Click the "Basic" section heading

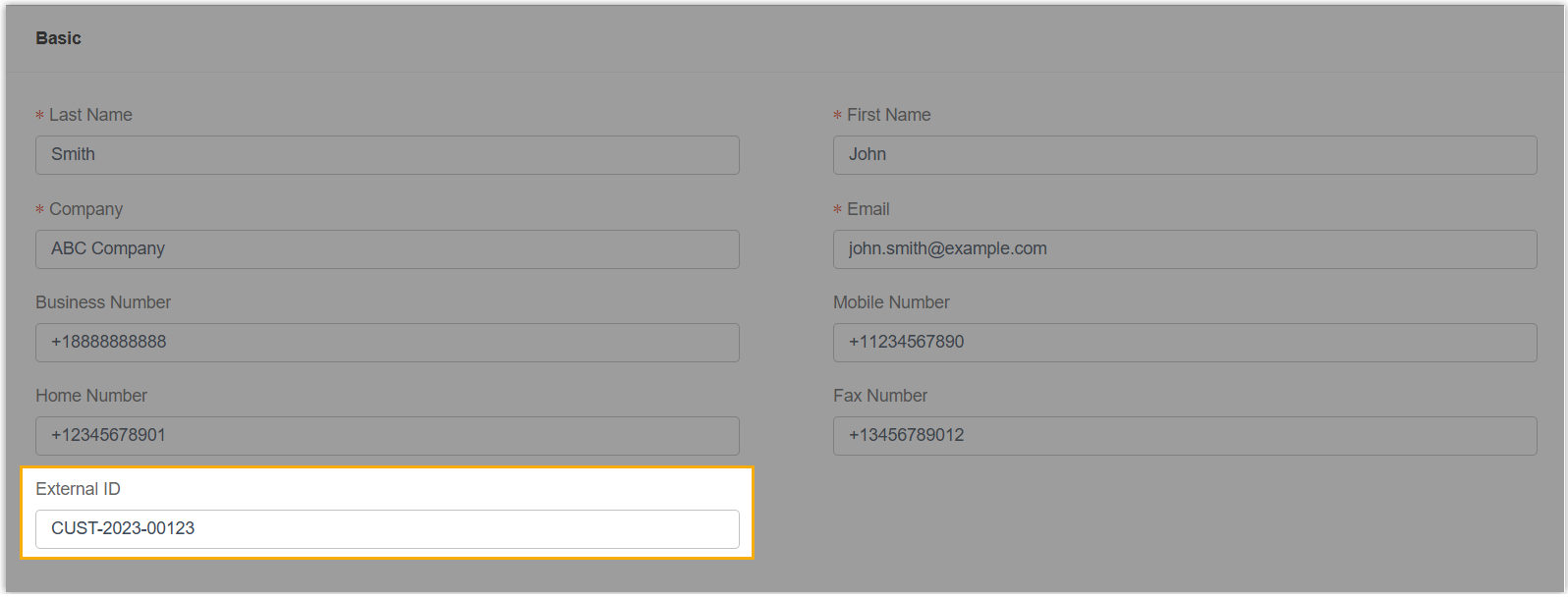pos(58,38)
